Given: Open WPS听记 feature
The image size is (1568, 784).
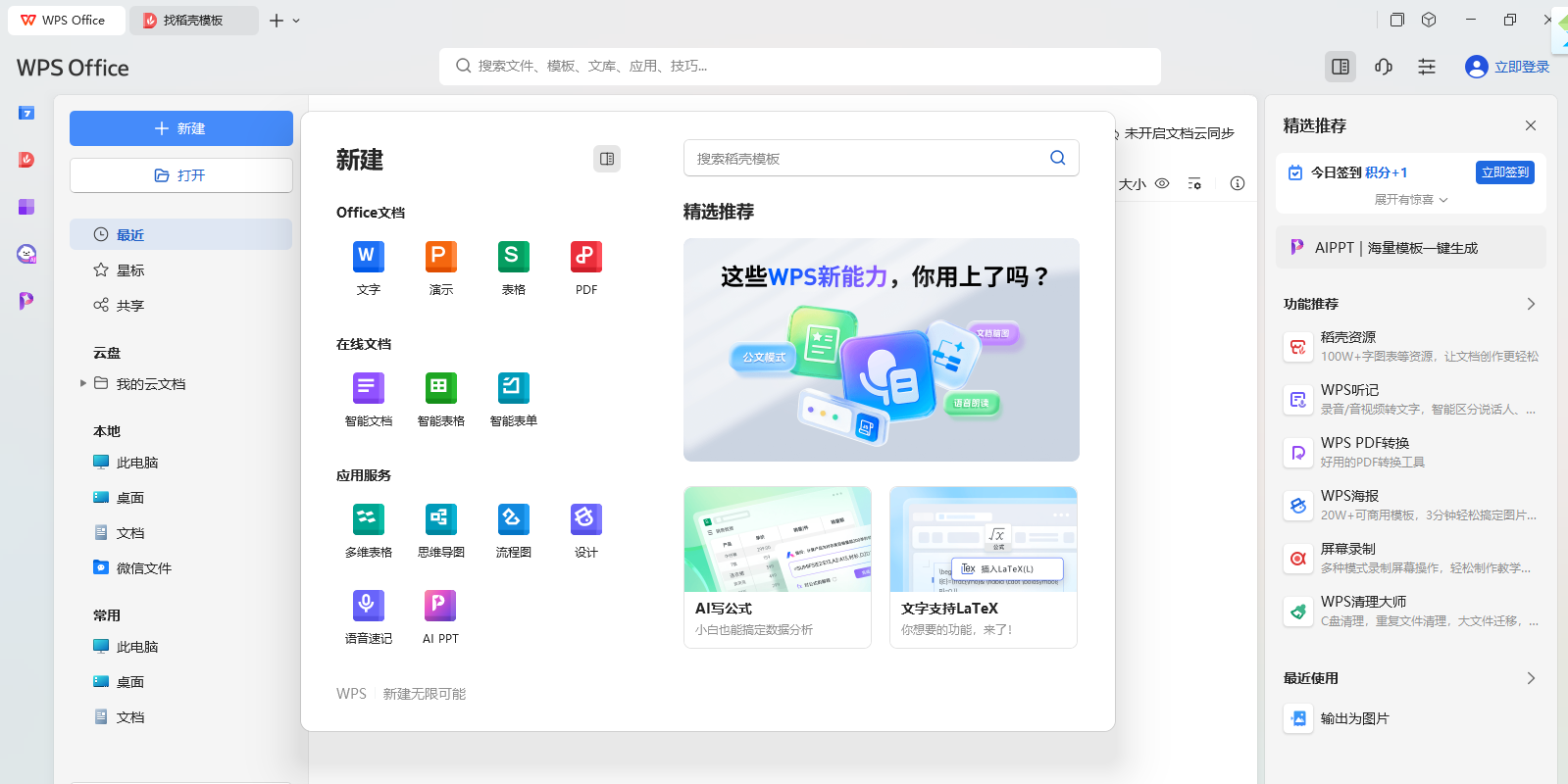Looking at the screenshot, I should (x=1411, y=399).
